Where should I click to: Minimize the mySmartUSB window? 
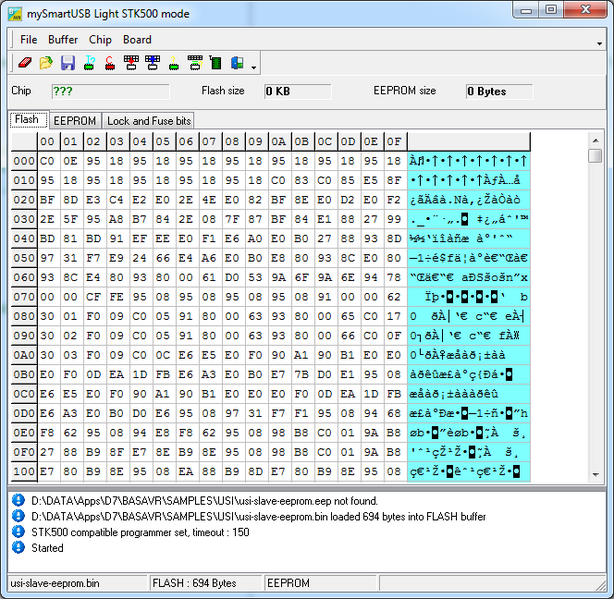point(526,9)
